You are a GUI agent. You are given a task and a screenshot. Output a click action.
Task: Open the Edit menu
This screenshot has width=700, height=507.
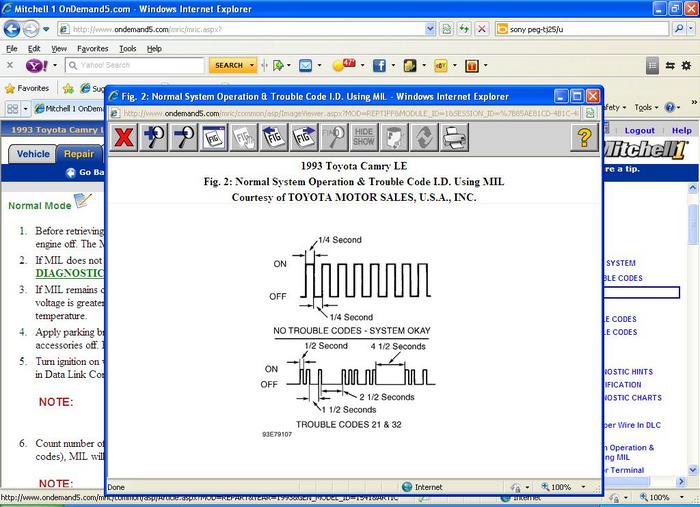(34, 49)
